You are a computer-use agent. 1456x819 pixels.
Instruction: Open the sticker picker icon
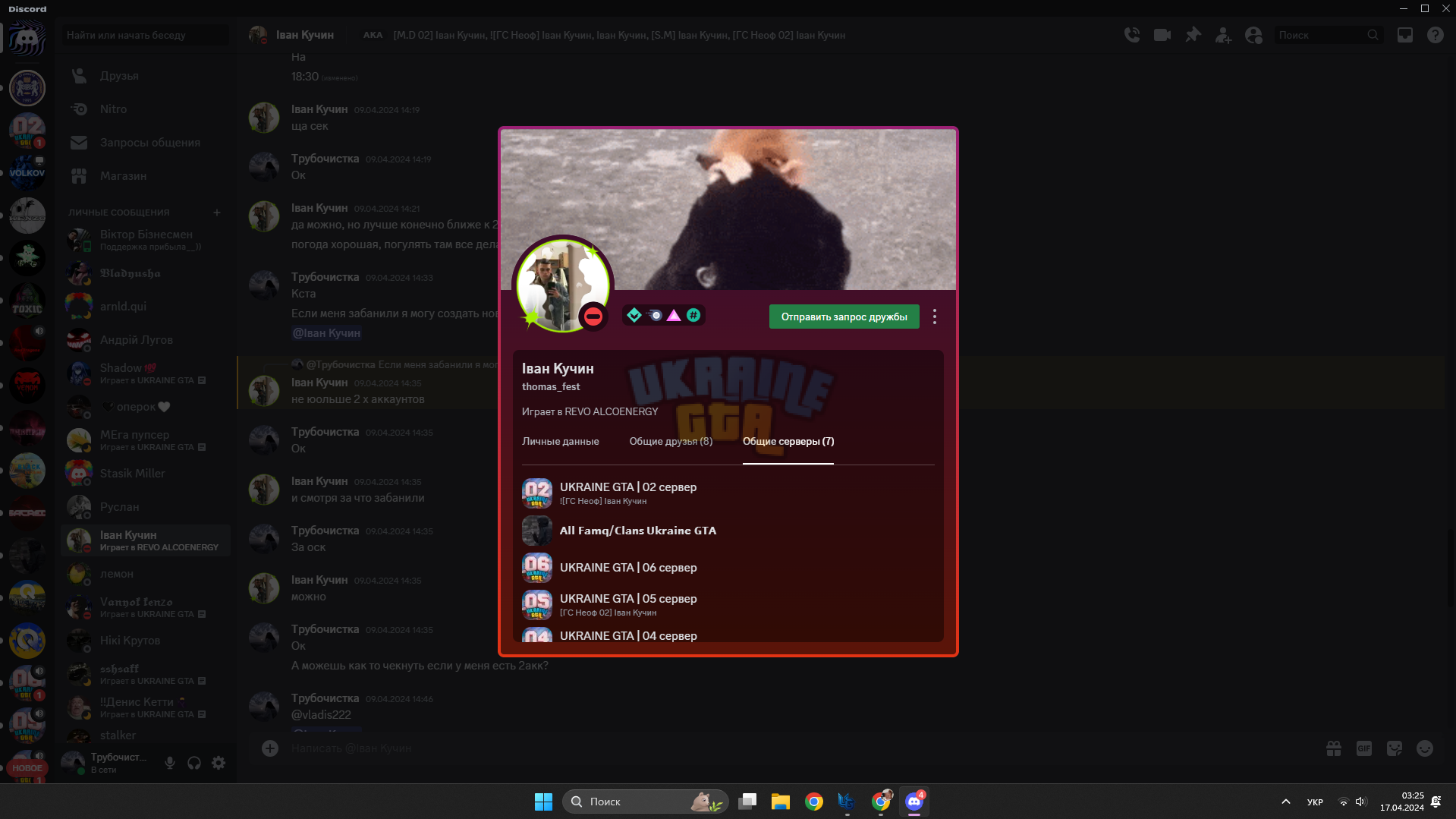1395,748
